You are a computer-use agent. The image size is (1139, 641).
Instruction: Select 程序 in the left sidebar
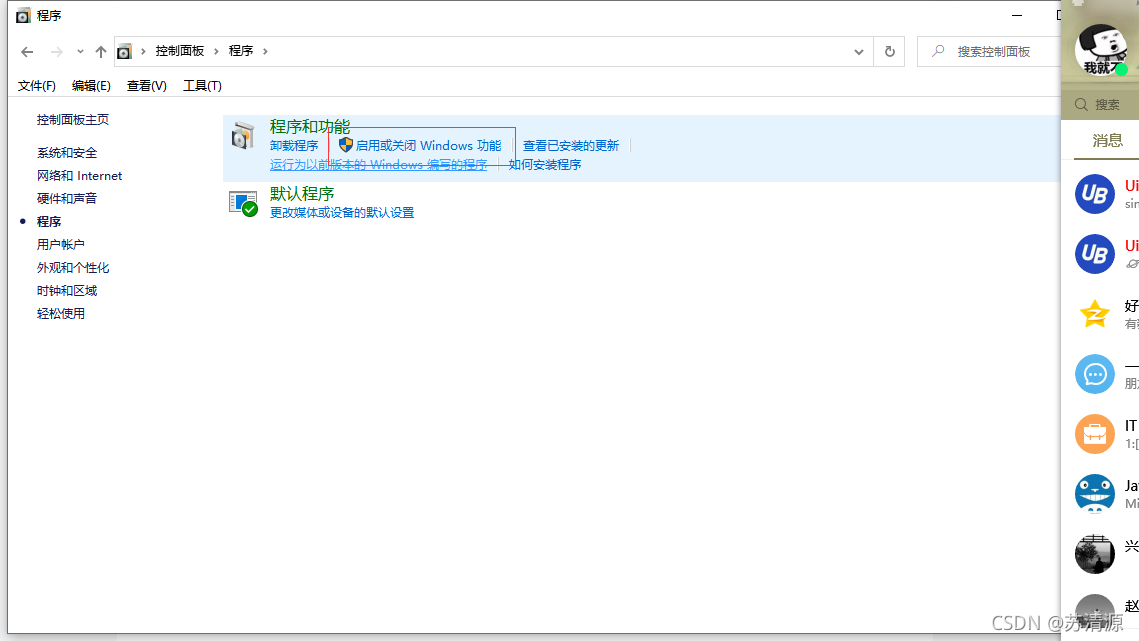coord(49,222)
